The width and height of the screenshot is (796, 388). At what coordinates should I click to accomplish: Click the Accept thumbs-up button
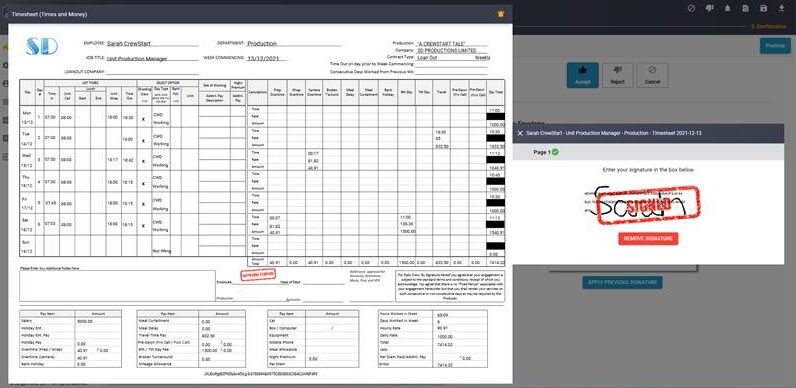click(582, 75)
